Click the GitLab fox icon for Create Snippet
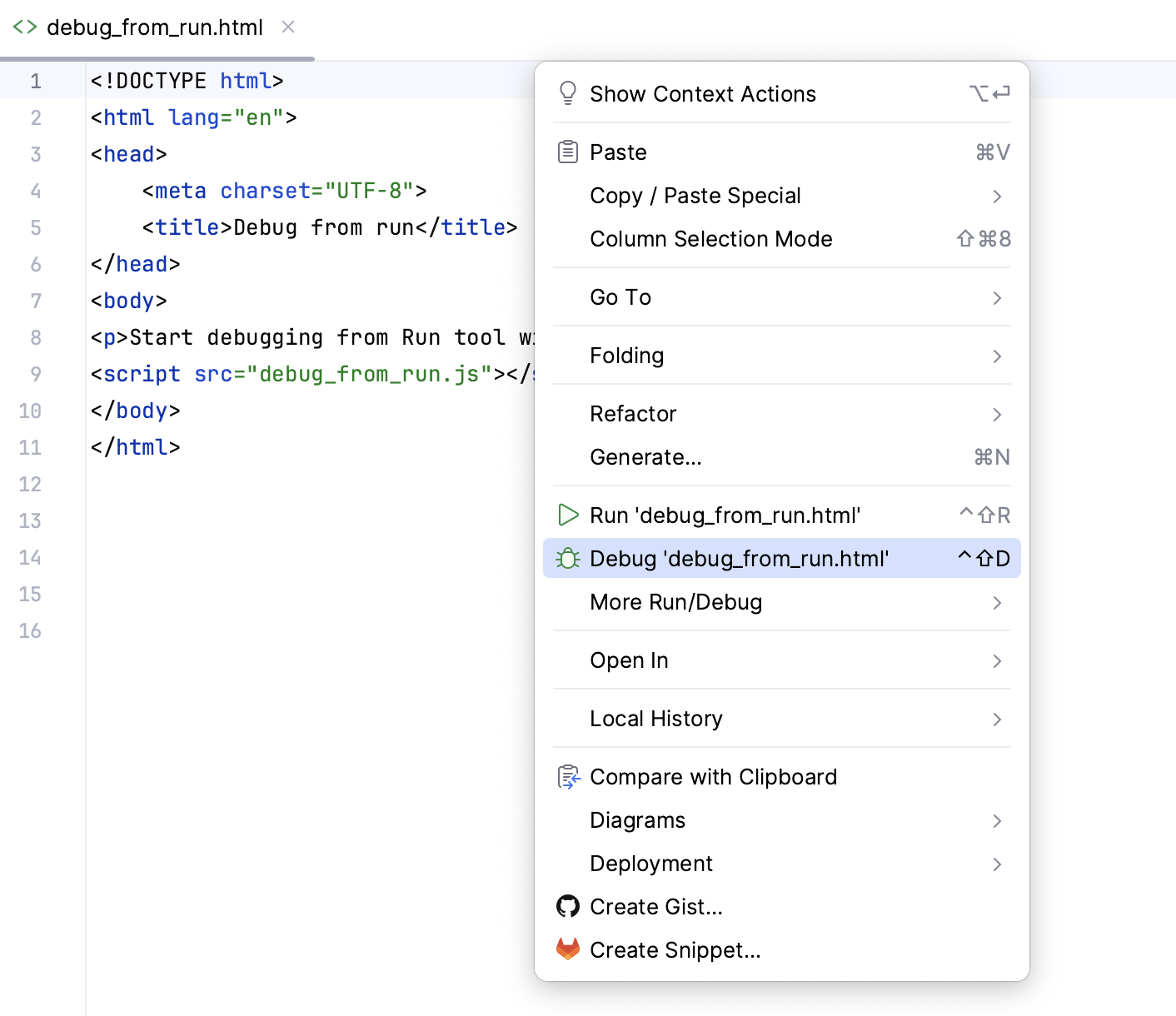1176x1016 pixels. pos(568,949)
